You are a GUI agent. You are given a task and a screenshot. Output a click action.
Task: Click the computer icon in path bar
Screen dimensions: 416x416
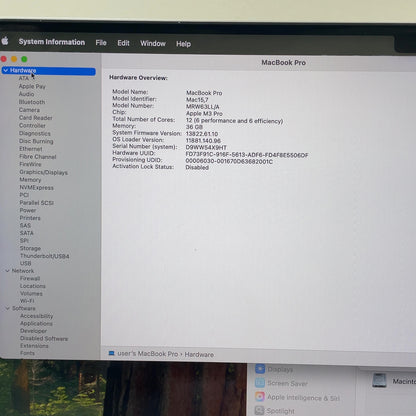coord(111,353)
